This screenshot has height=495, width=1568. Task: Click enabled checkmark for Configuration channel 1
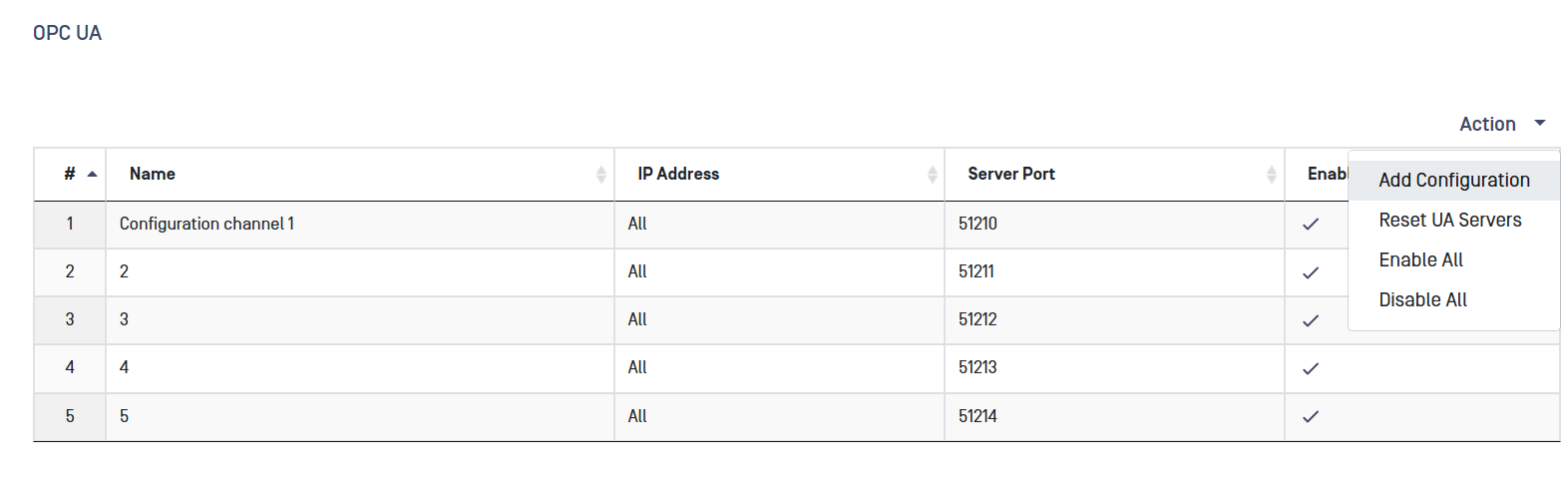point(1311,225)
